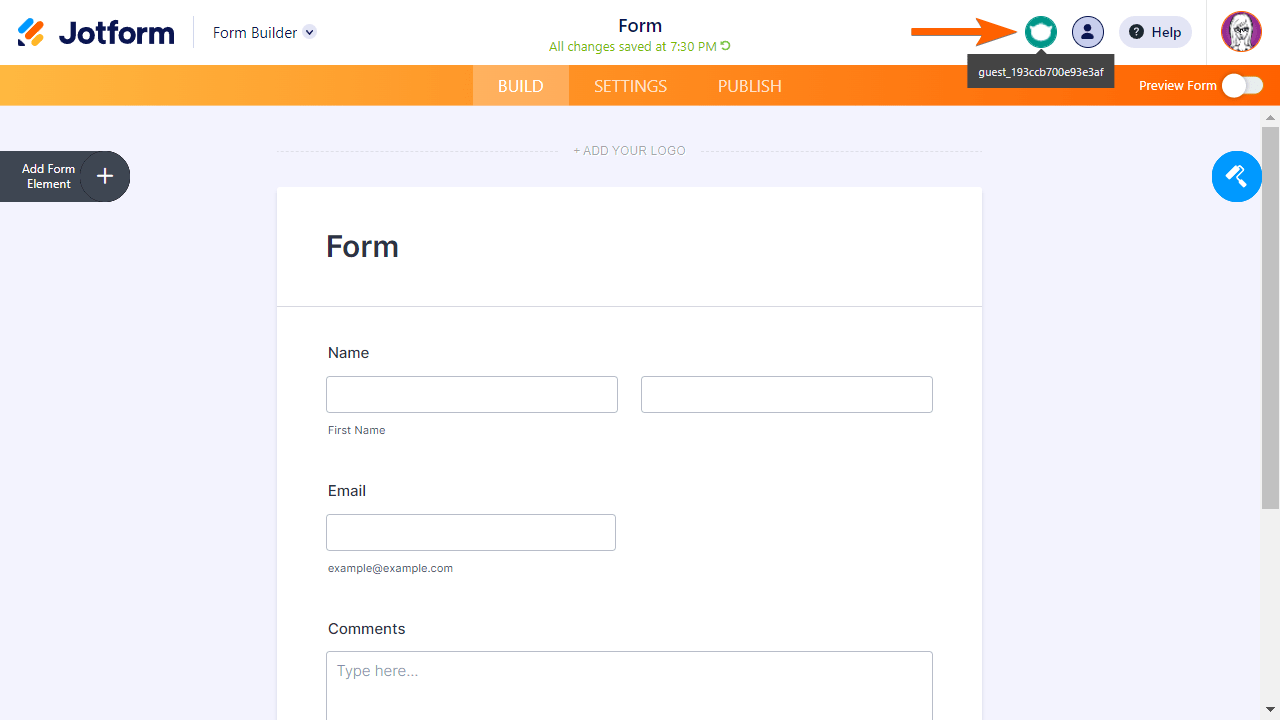Click the page's vertical scrollbar
Viewport: 1280px width, 720px height.
tap(1270, 320)
